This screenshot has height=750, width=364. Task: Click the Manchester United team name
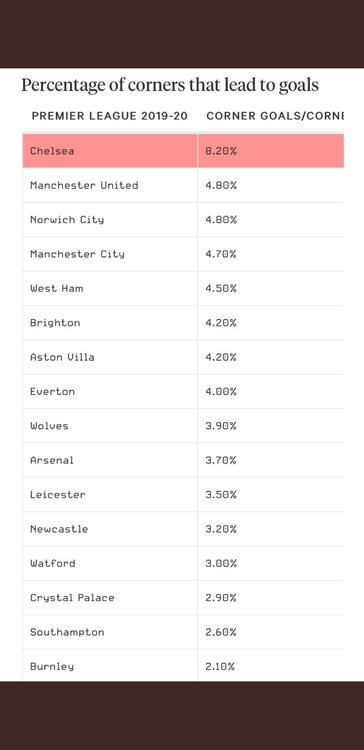(84, 185)
